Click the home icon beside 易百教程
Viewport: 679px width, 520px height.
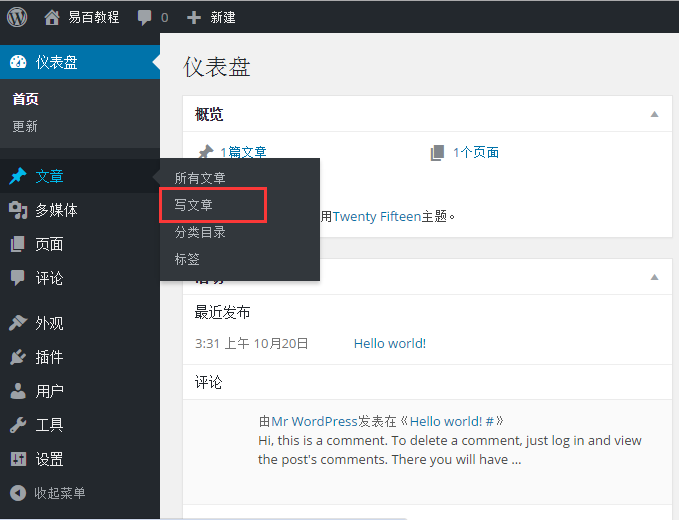pos(52,17)
